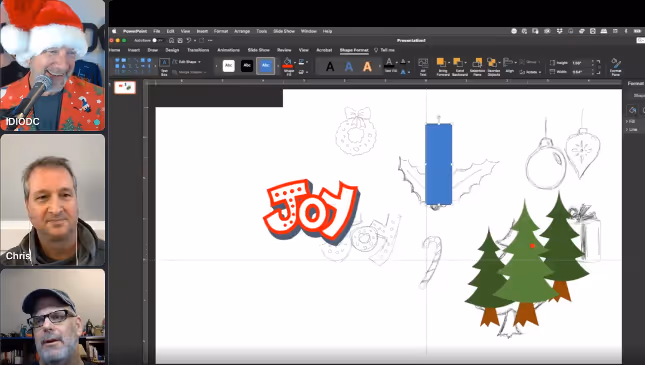Switch to the Draw tab
The image size is (645, 365).
(153, 50)
